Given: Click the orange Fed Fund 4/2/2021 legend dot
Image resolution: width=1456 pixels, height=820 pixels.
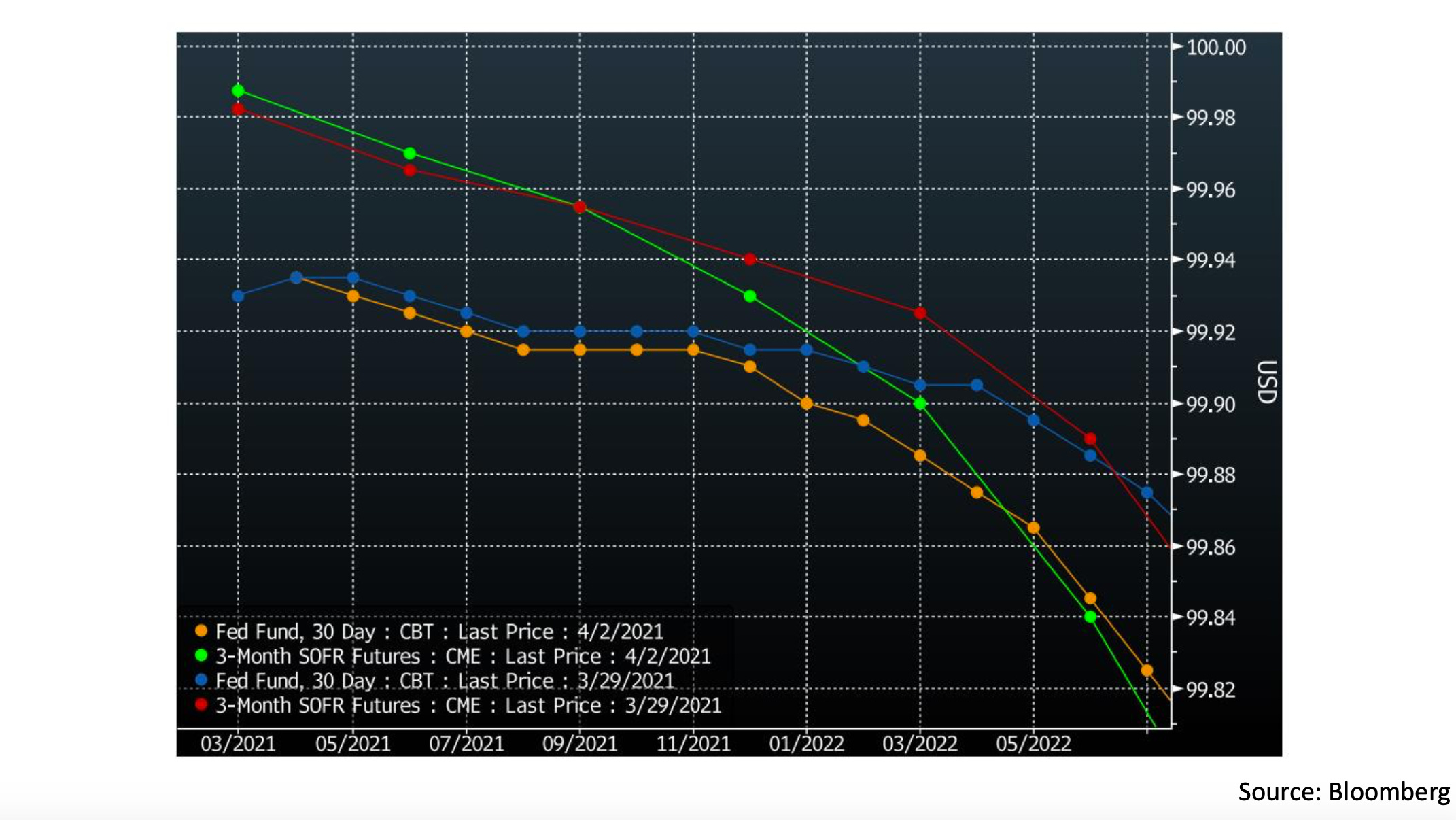Looking at the screenshot, I should (201, 631).
